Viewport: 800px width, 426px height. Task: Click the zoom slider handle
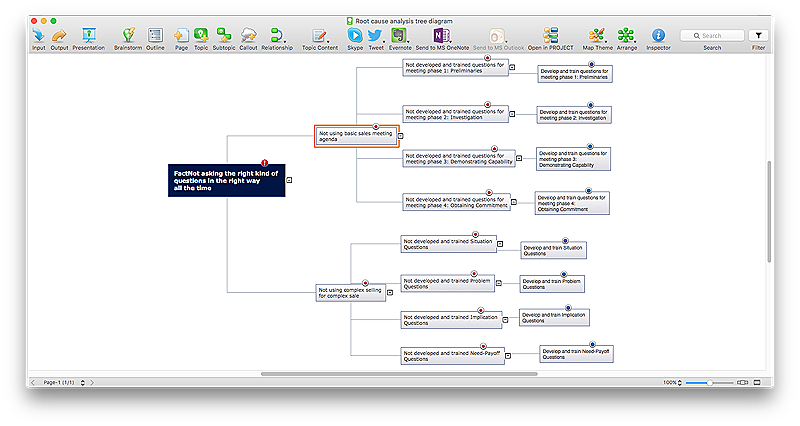pos(709,382)
